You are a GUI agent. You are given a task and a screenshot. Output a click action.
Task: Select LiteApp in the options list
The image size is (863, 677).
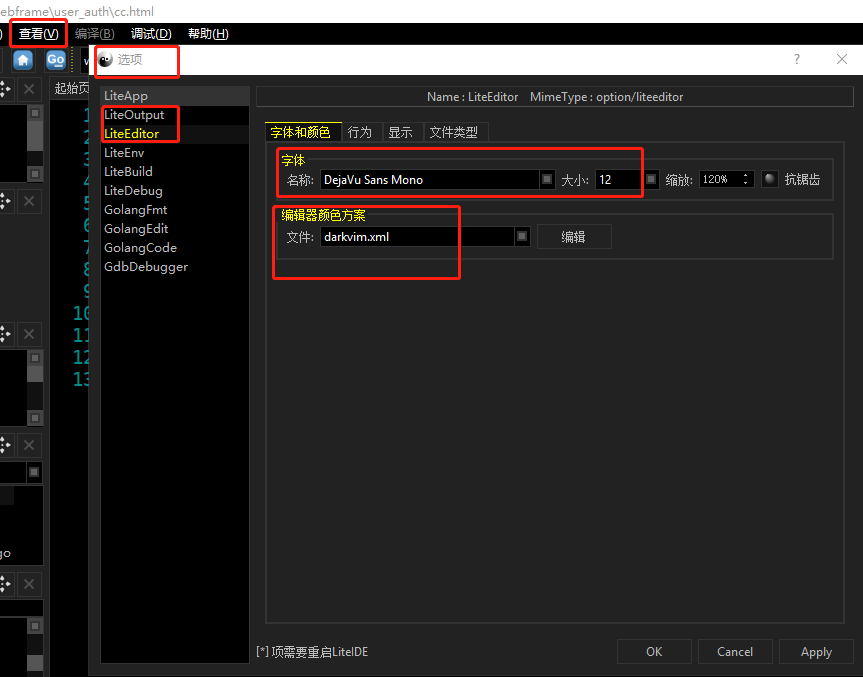[x=175, y=96]
